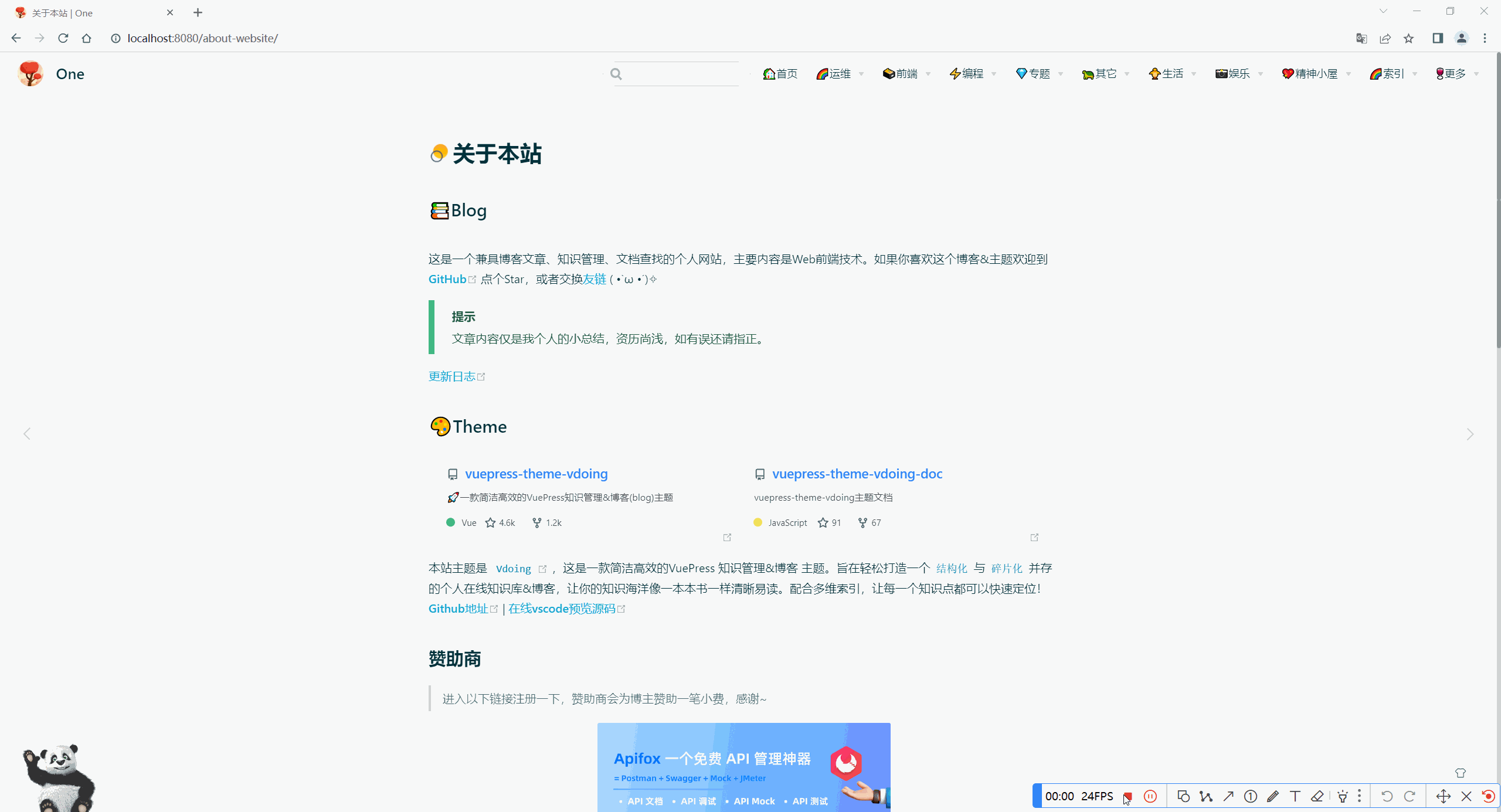Select the polyline tool in the recorder toolbar
1501x812 pixels.
(1206, 796)
